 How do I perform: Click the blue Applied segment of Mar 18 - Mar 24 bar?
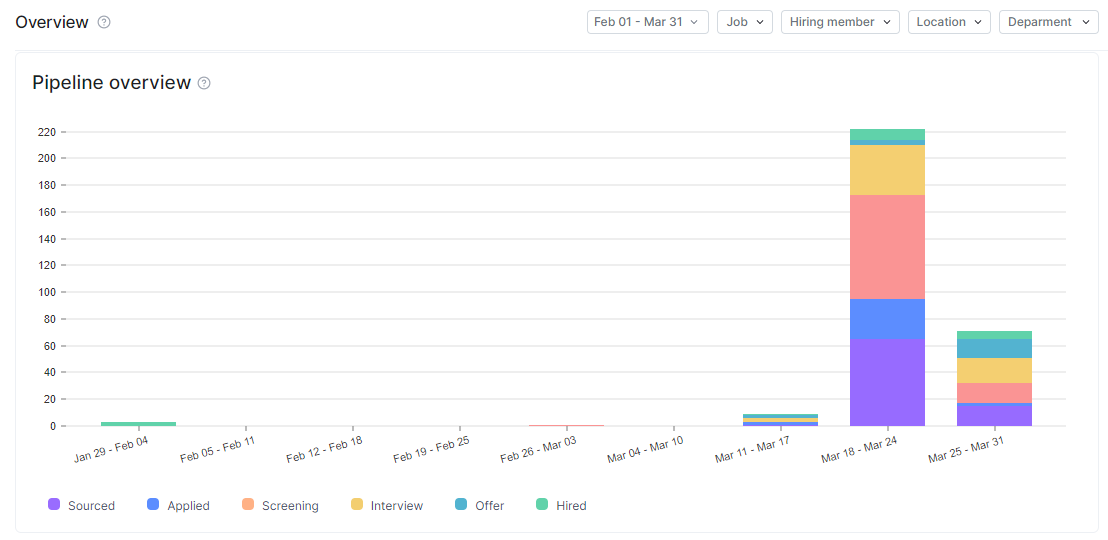888,319
